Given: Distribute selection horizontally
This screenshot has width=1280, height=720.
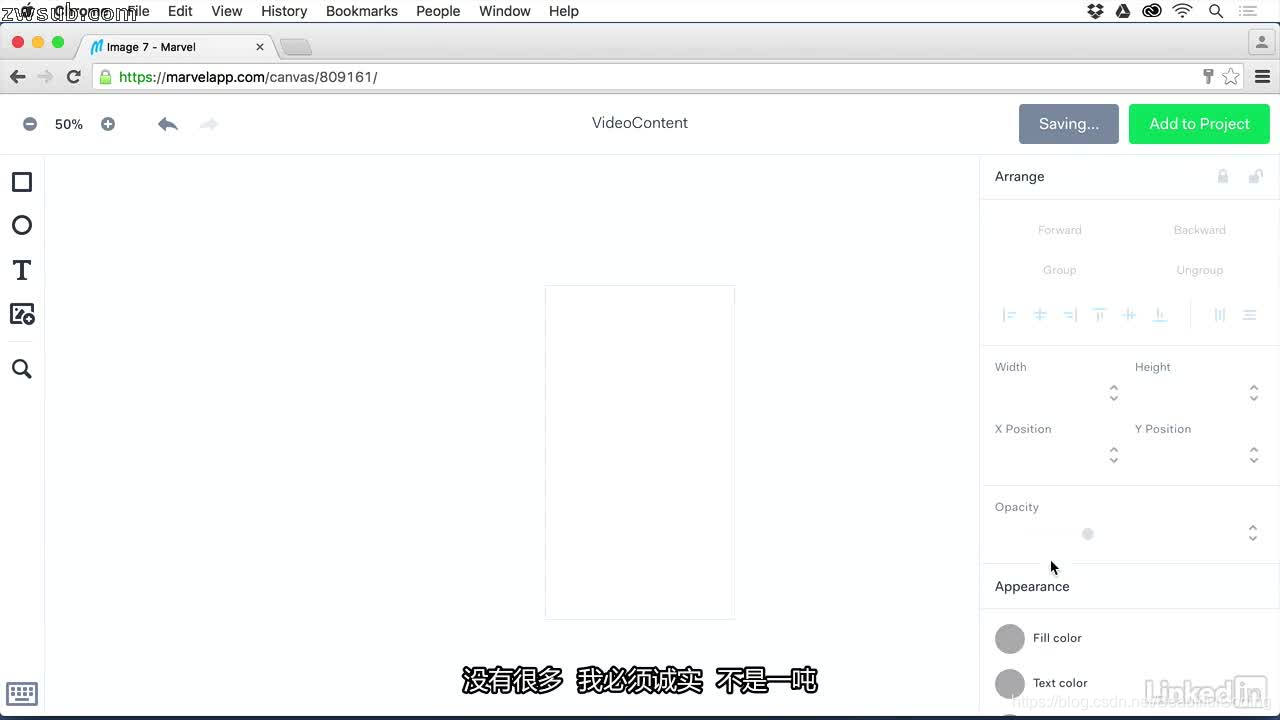Looking at the screenshot, I should coord(1220,315).
